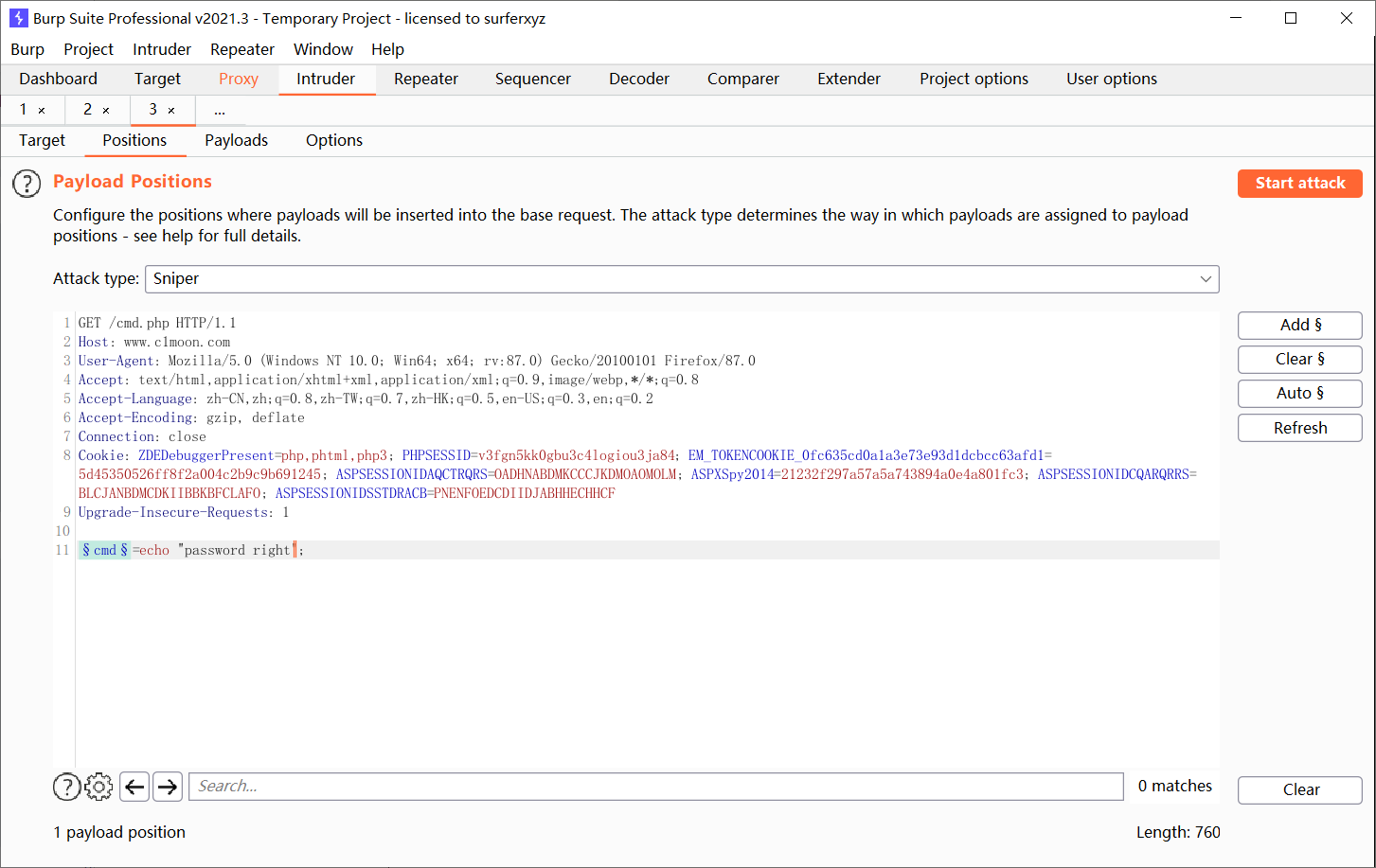The image size is (1376, 868).
Task: Open the Help menu
Action: (387, 49)
